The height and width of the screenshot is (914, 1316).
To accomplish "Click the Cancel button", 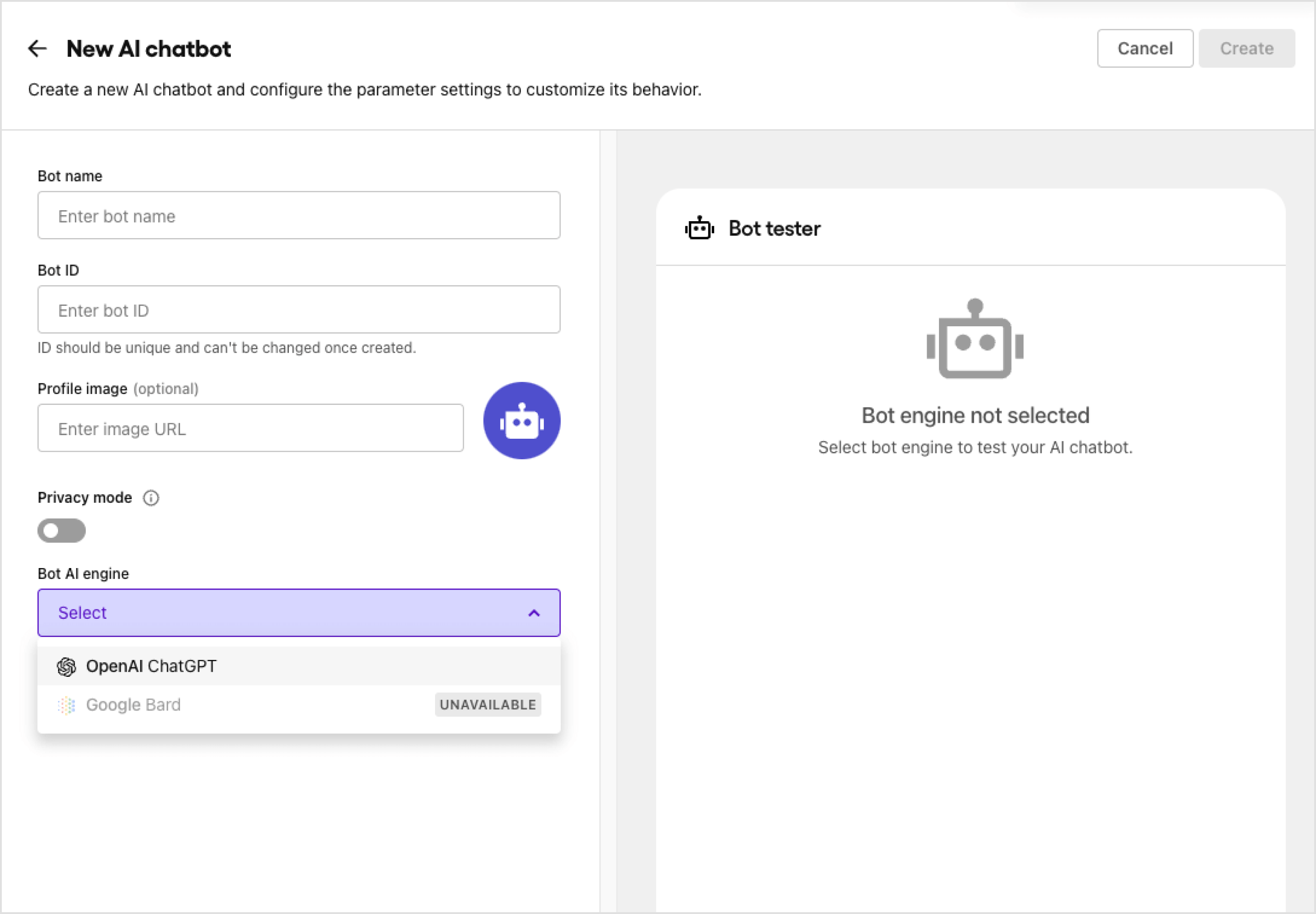I will pos(1146,49).
